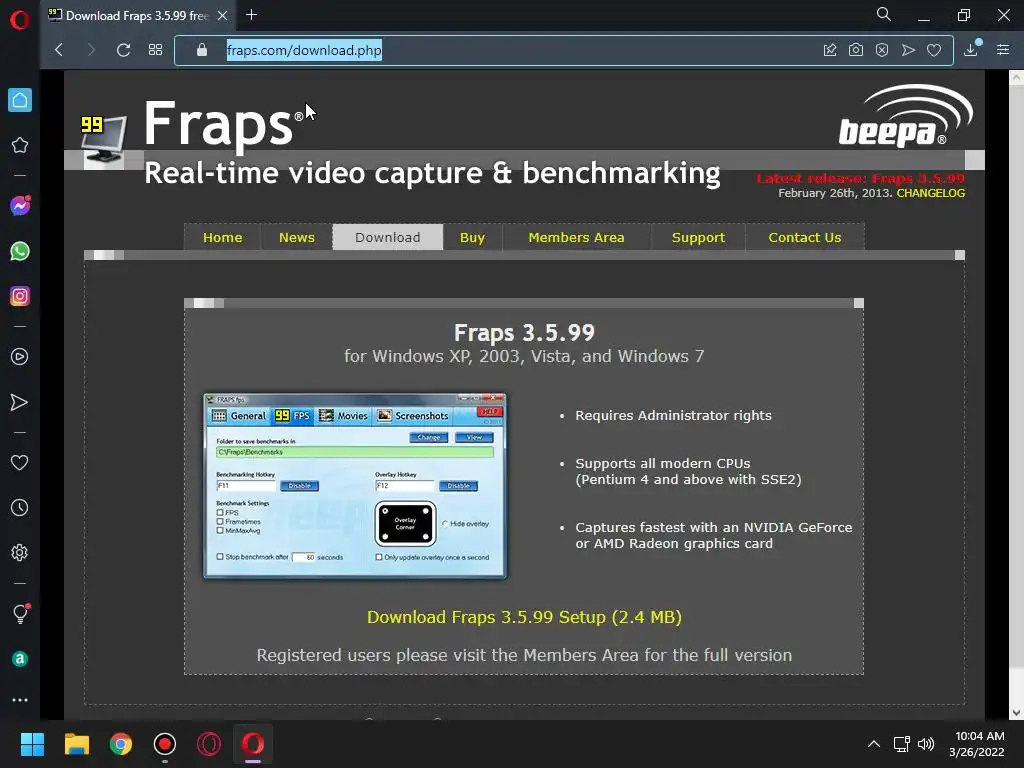The image size is (1024, 768).
Task: Click the beepa logo
Action: (905, 116)
